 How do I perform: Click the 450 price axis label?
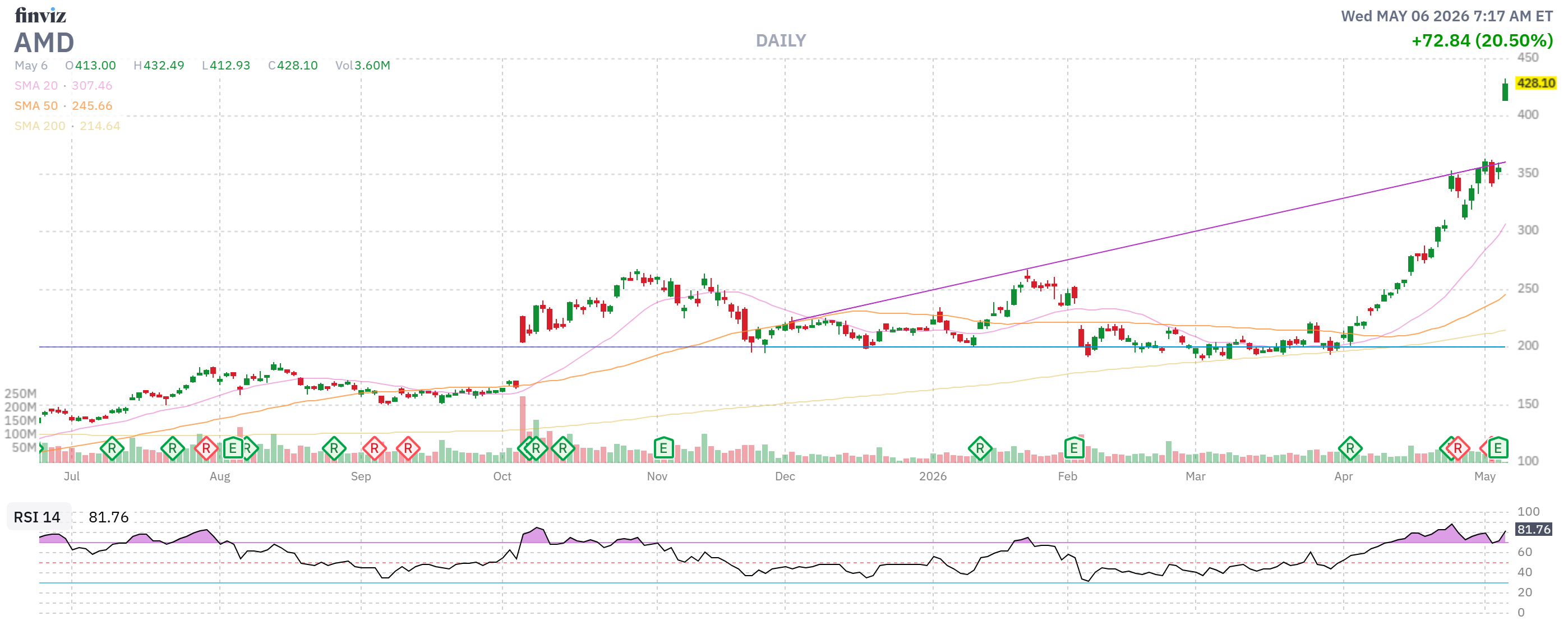tap(1528, 58)
